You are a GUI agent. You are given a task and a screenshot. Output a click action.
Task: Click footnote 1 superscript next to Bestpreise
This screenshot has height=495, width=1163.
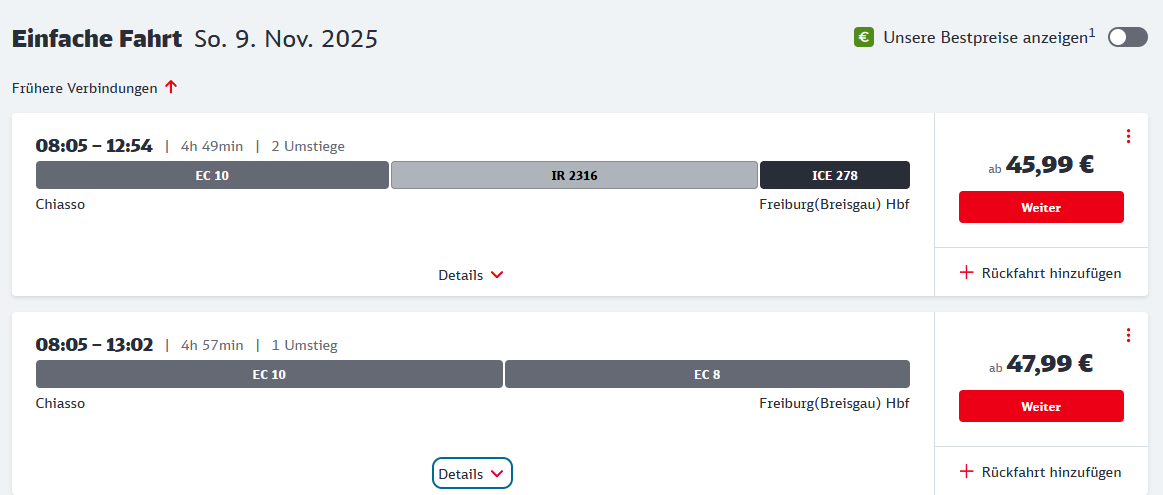[x=1092, y=32]
